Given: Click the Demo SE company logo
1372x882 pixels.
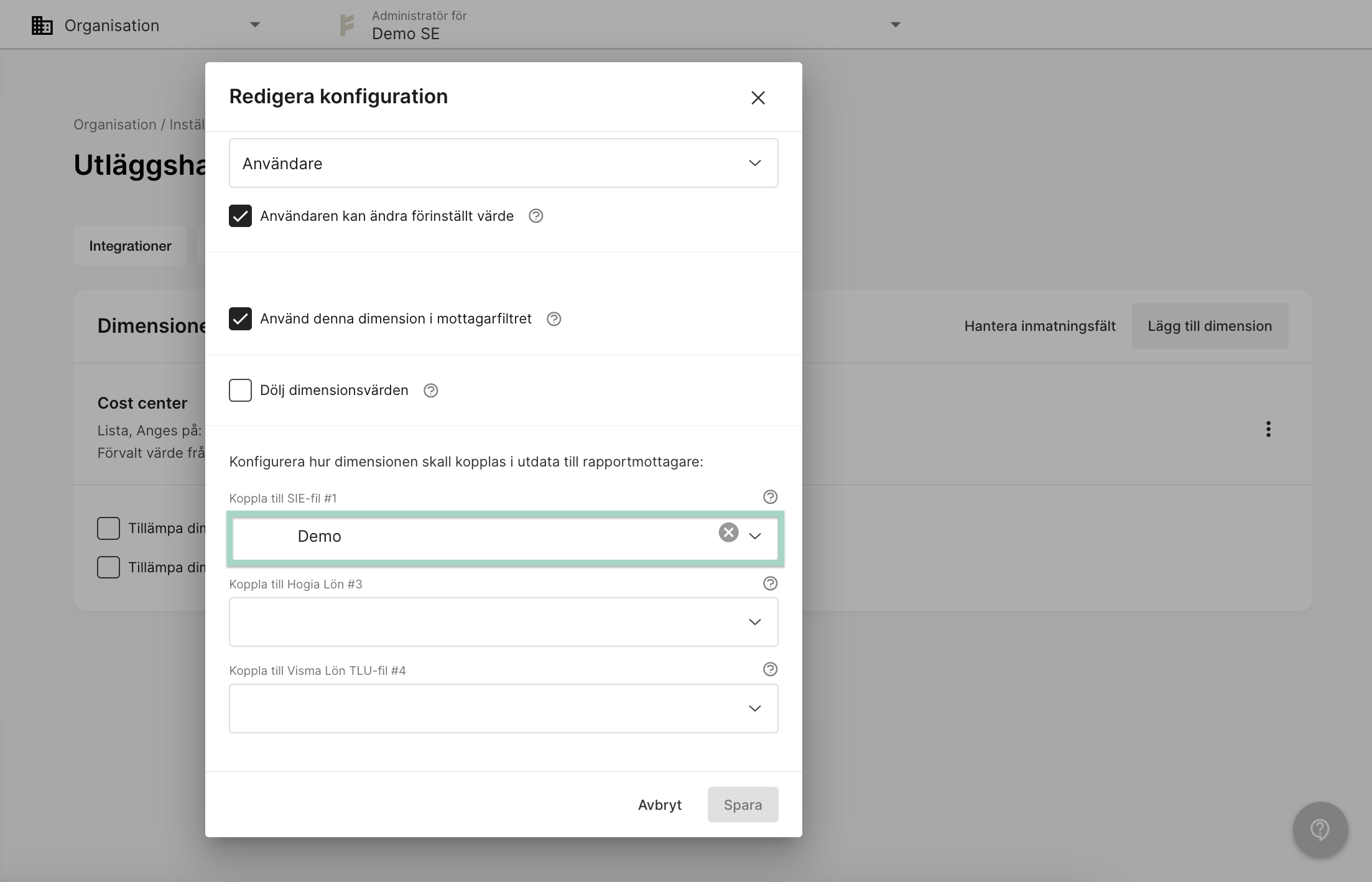Looking at the screenshot, I should point(346,26).
